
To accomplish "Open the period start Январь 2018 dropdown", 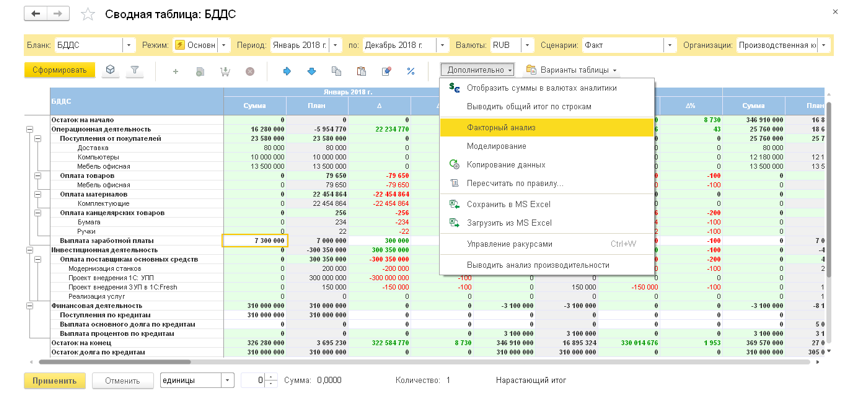I will pyautogui.click(x=336, y=45).
